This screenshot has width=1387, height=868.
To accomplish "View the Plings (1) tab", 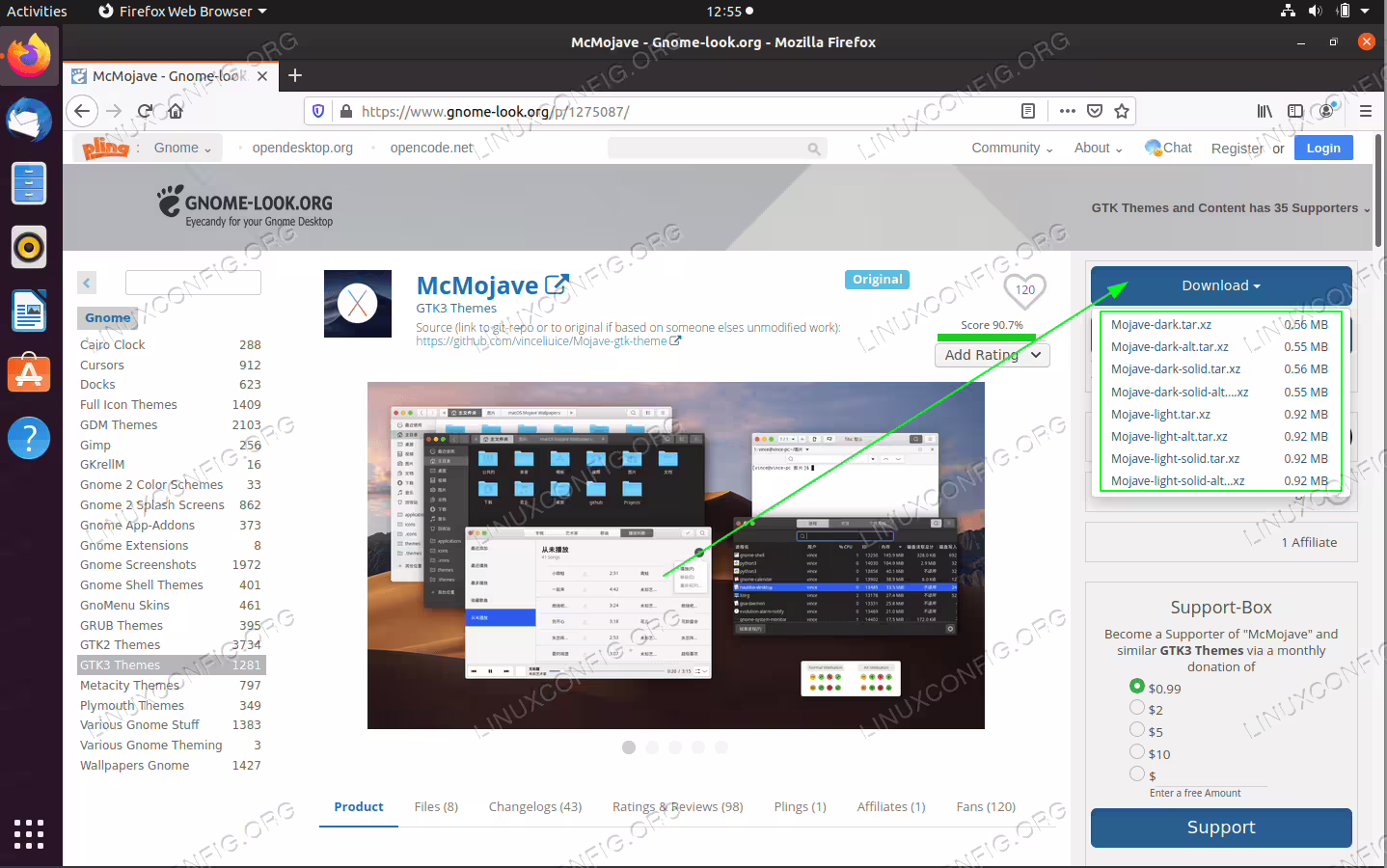I will coord(800,807).
